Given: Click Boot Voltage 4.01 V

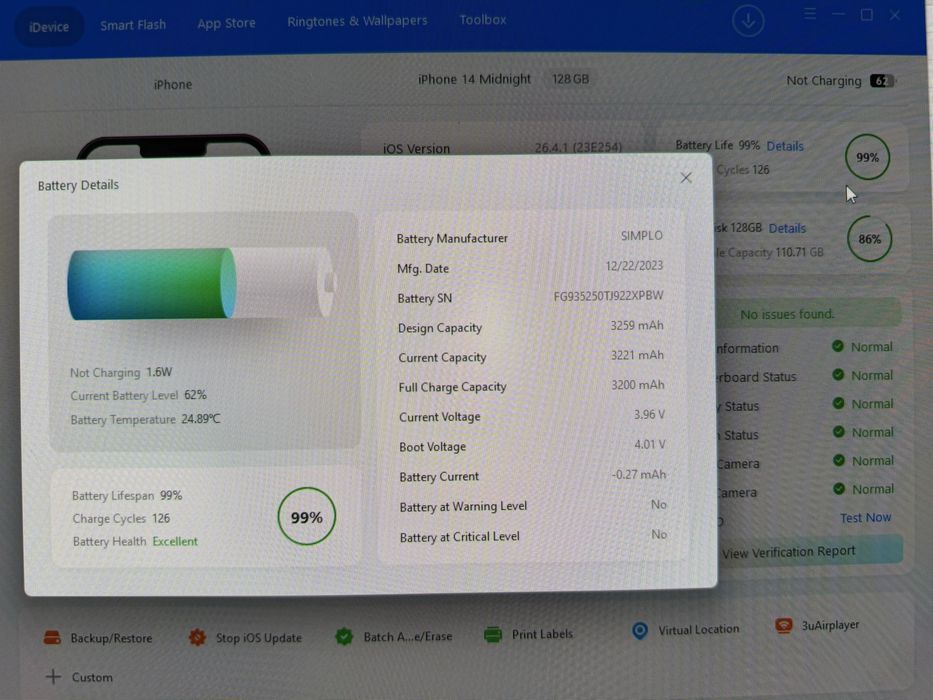Looking at the screenshot, I should click(x=650, y=444).
